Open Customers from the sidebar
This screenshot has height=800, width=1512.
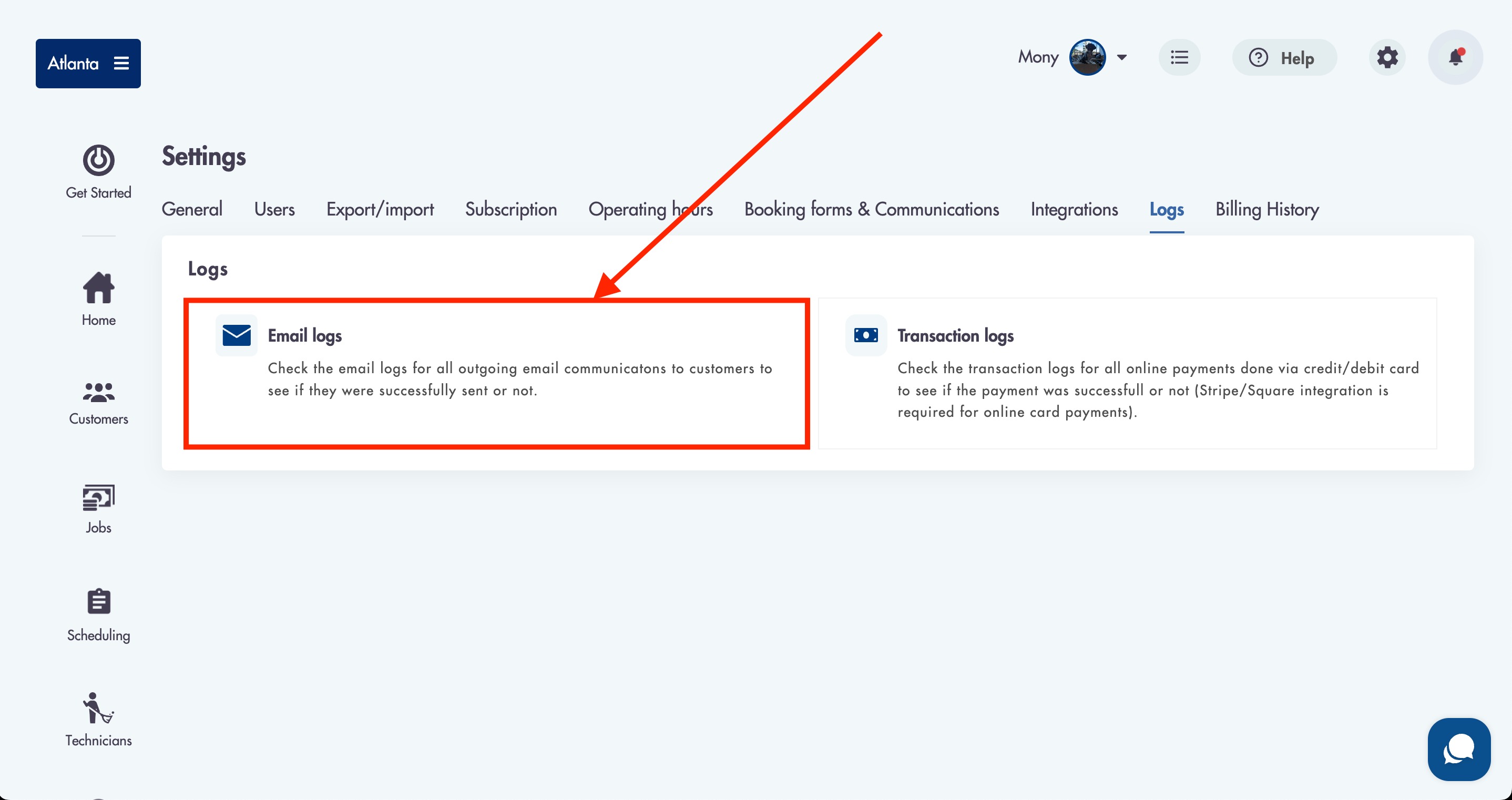point(99,404)
